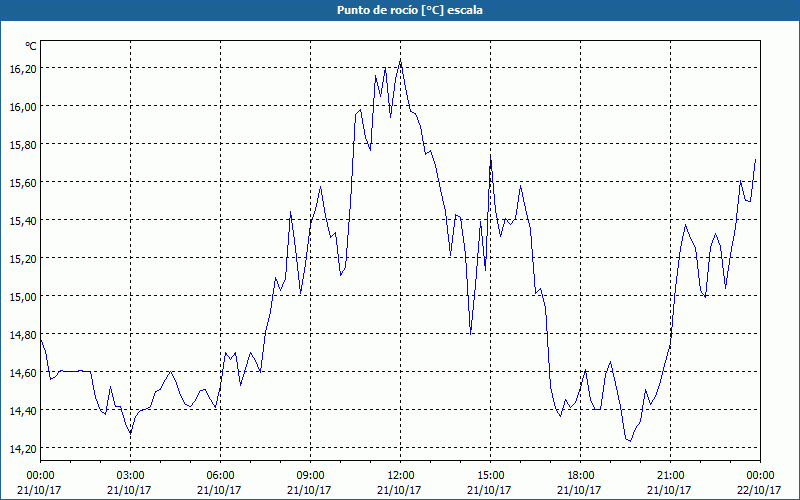Click the 15,40 y-axis value
The width and height of the screenshot is (800, 500).
[x=23, y=220]
